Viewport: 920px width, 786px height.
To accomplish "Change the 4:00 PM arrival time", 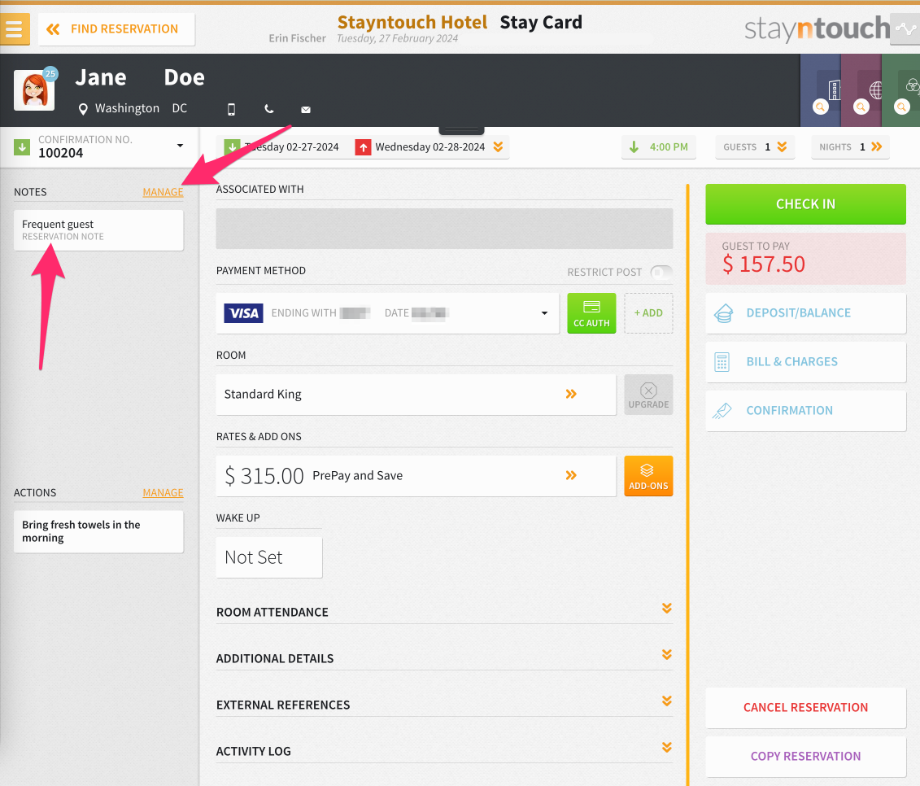I will point(659,147).
